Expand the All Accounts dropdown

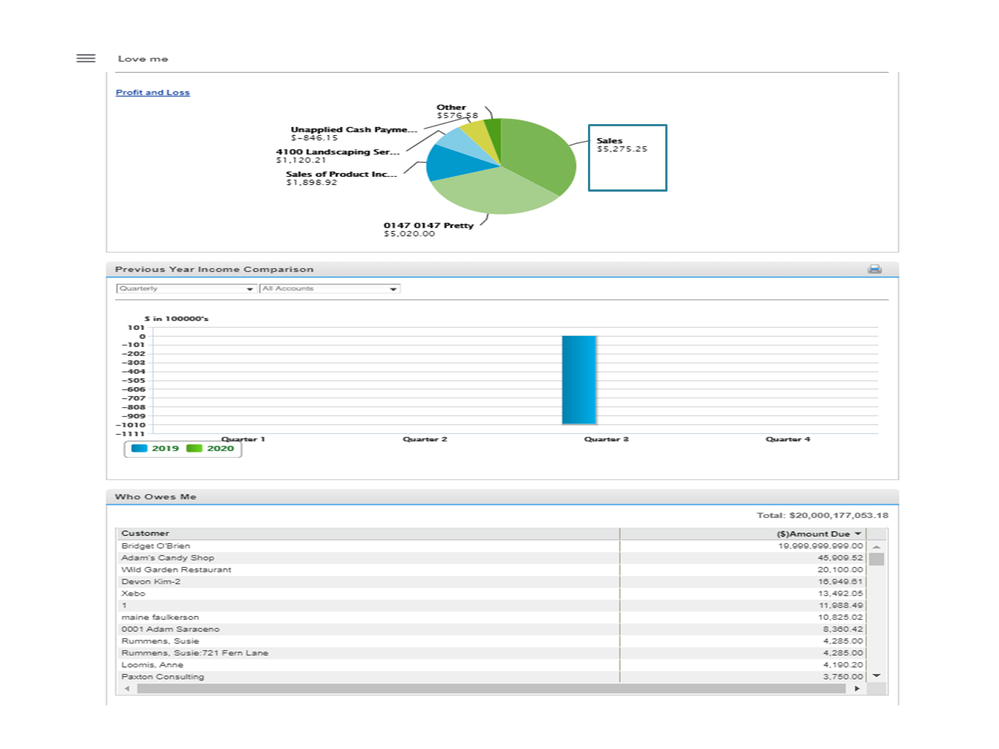point(328,289)
